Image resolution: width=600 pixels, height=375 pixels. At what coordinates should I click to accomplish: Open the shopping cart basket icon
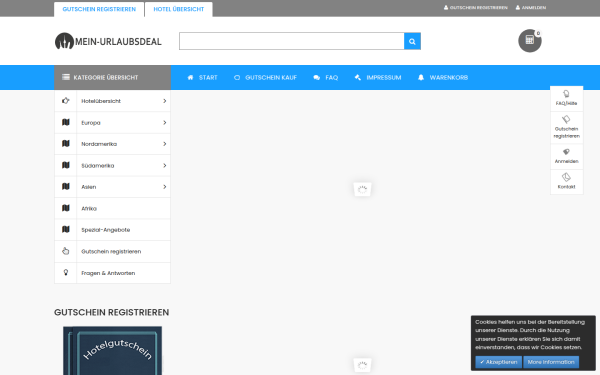530,41
